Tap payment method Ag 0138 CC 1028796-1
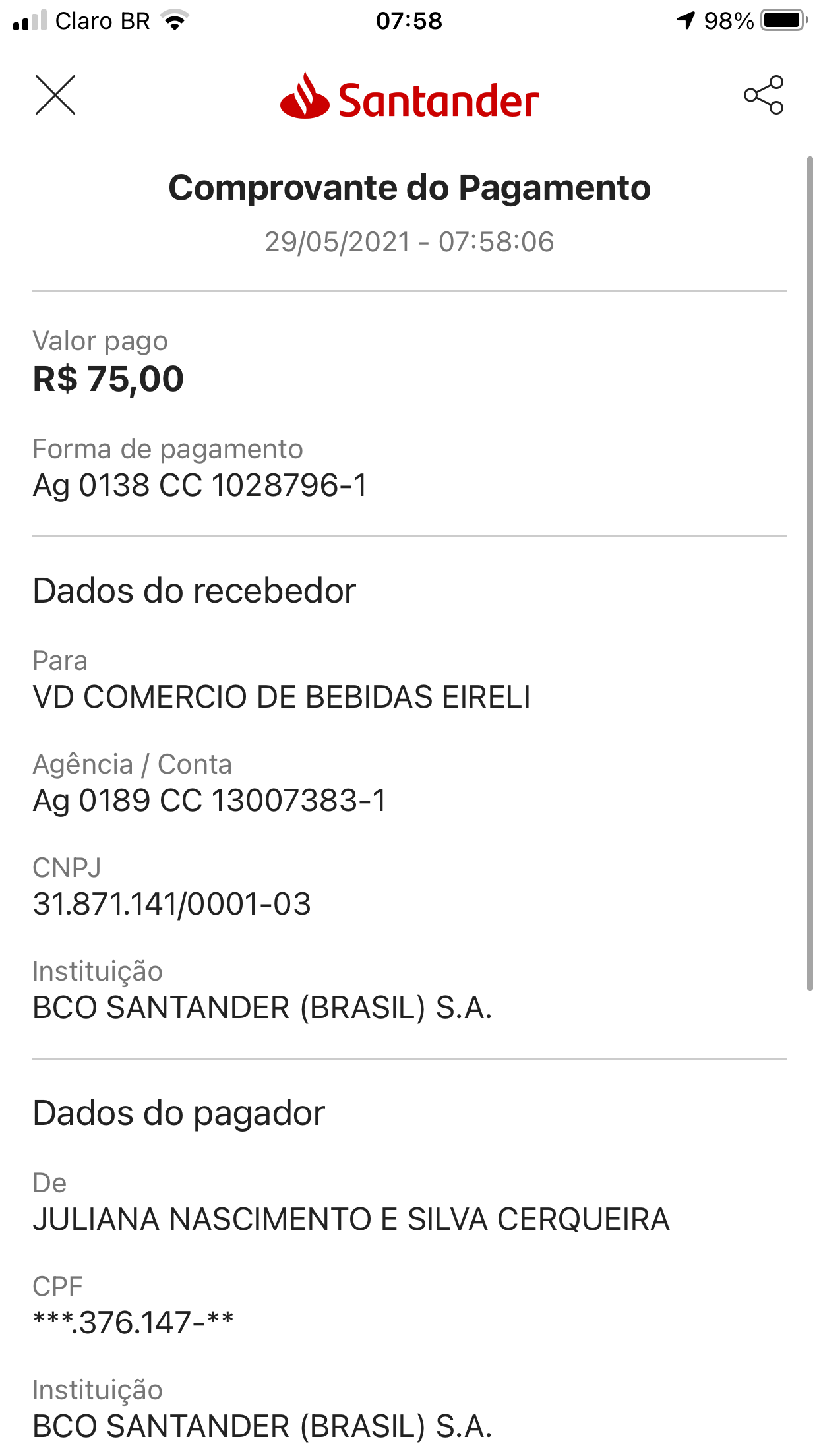 (x=200, y=485)
